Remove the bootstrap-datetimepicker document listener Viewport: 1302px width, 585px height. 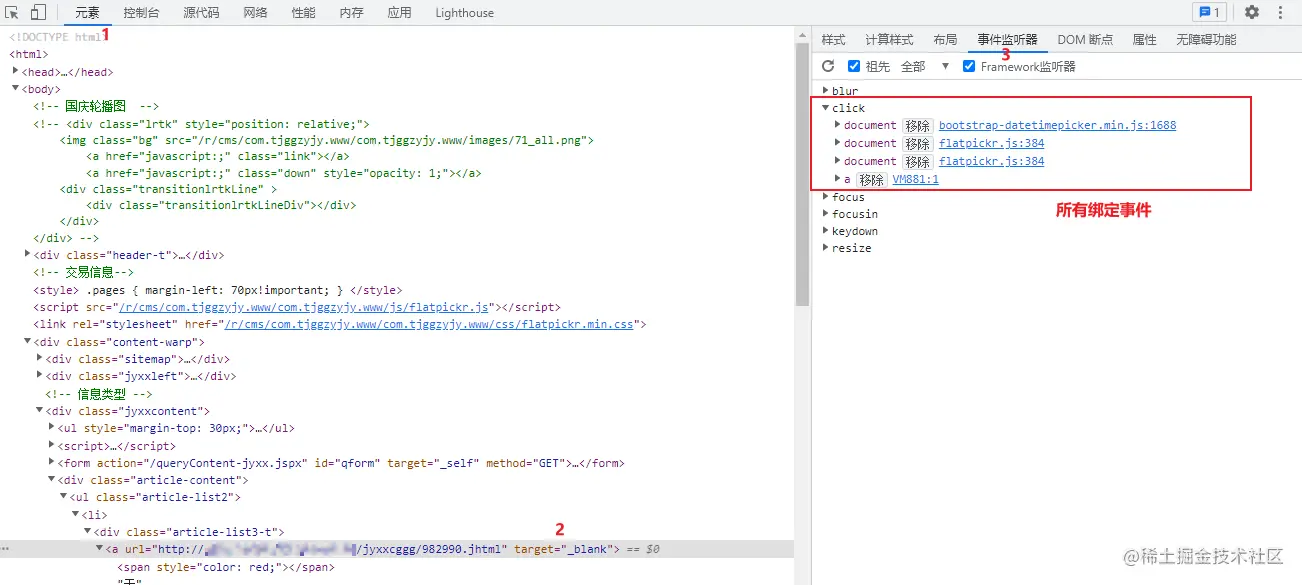pos(917,126)
